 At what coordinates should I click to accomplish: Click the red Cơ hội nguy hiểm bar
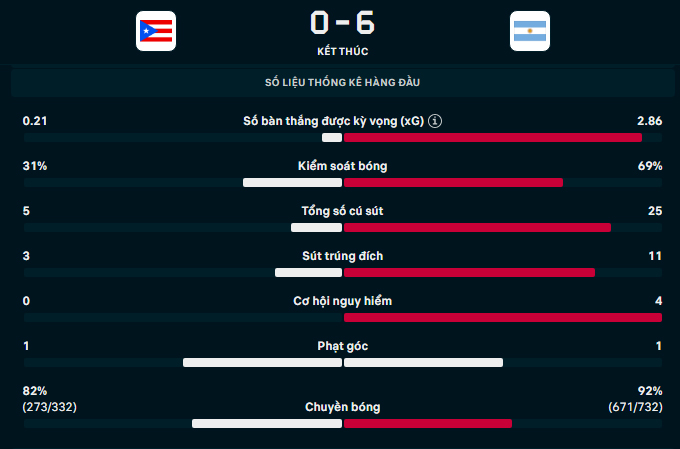point(502,318)
